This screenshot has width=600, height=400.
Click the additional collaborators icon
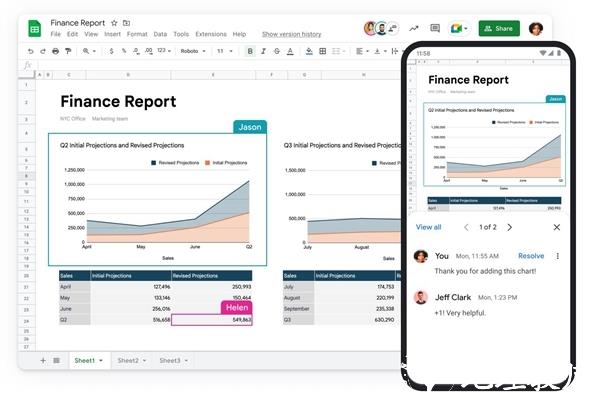pos(393,28)
